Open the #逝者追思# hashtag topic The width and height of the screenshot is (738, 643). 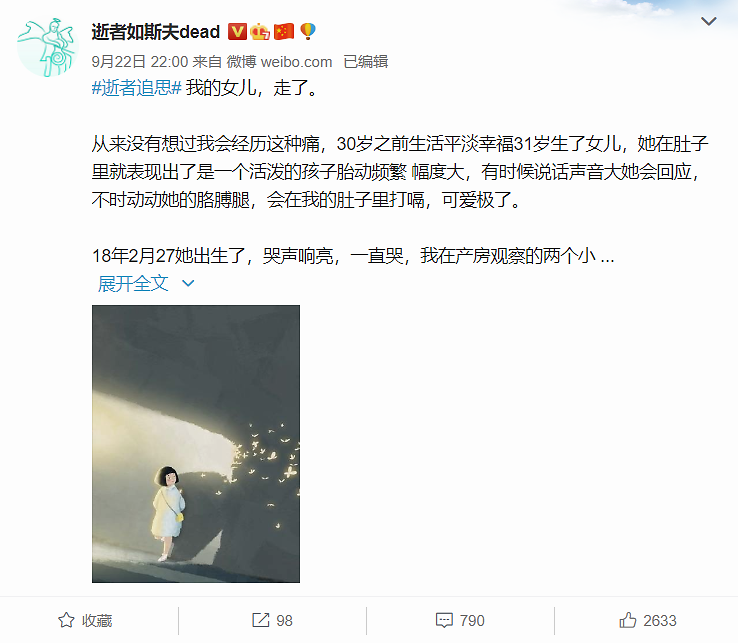tap(136, 88)
